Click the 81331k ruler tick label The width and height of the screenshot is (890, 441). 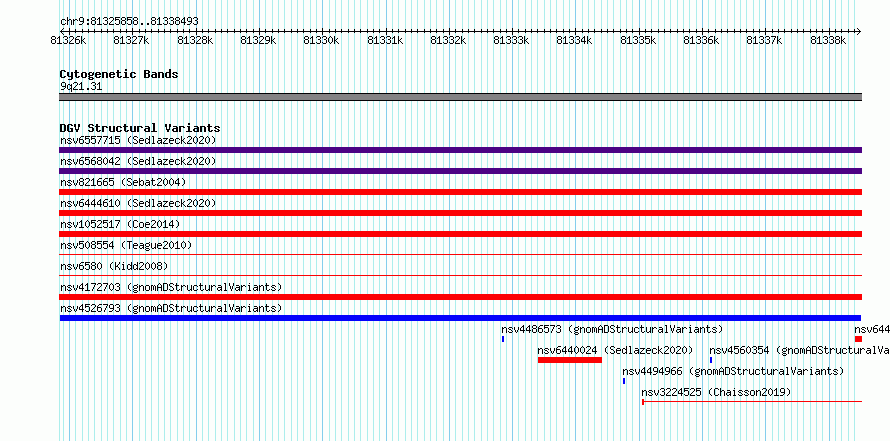pyautogui.click(x=385, y=40)
